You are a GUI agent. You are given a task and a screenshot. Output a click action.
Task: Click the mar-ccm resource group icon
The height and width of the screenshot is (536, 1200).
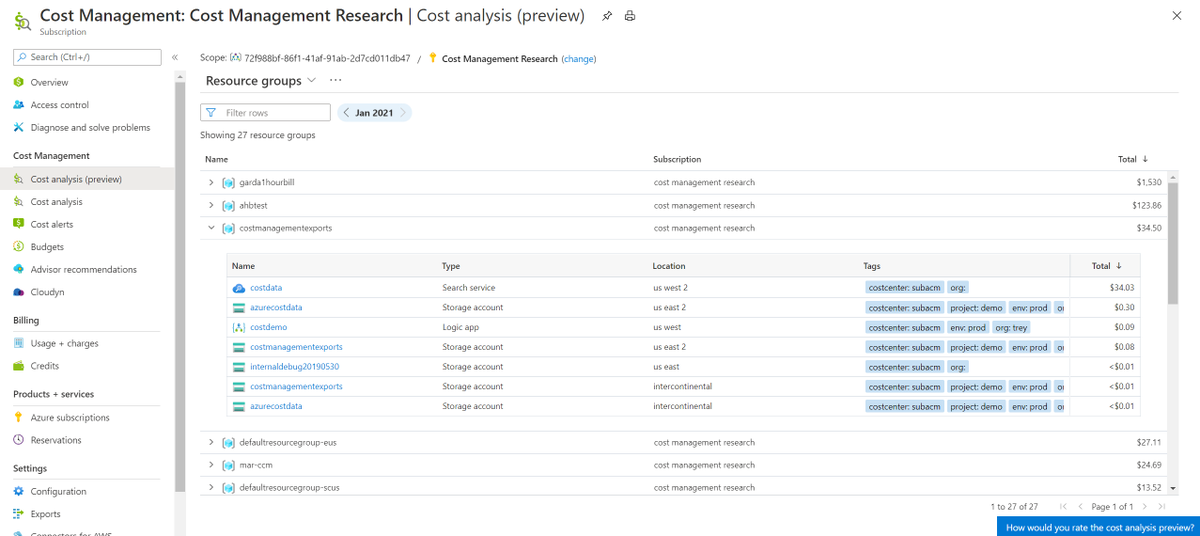pos(228,465)
